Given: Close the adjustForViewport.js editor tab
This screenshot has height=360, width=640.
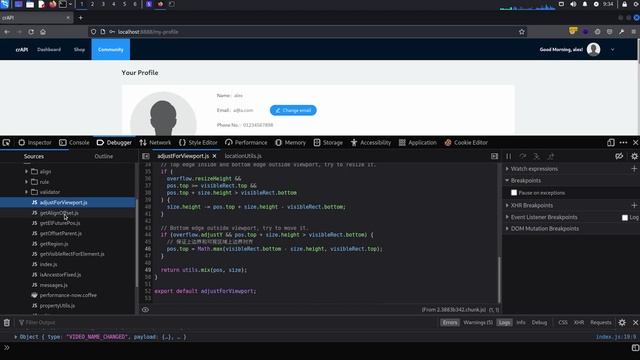Looking at the screenshot, I should 214,156.
